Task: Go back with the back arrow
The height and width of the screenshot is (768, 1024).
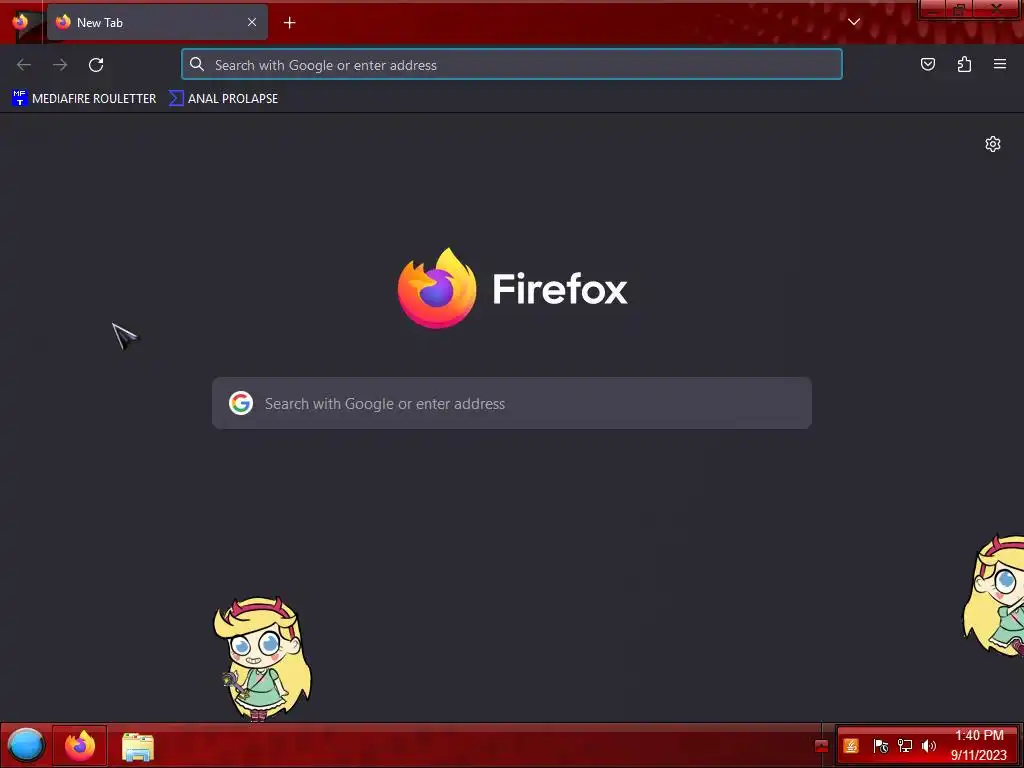Action: point(24,65)
